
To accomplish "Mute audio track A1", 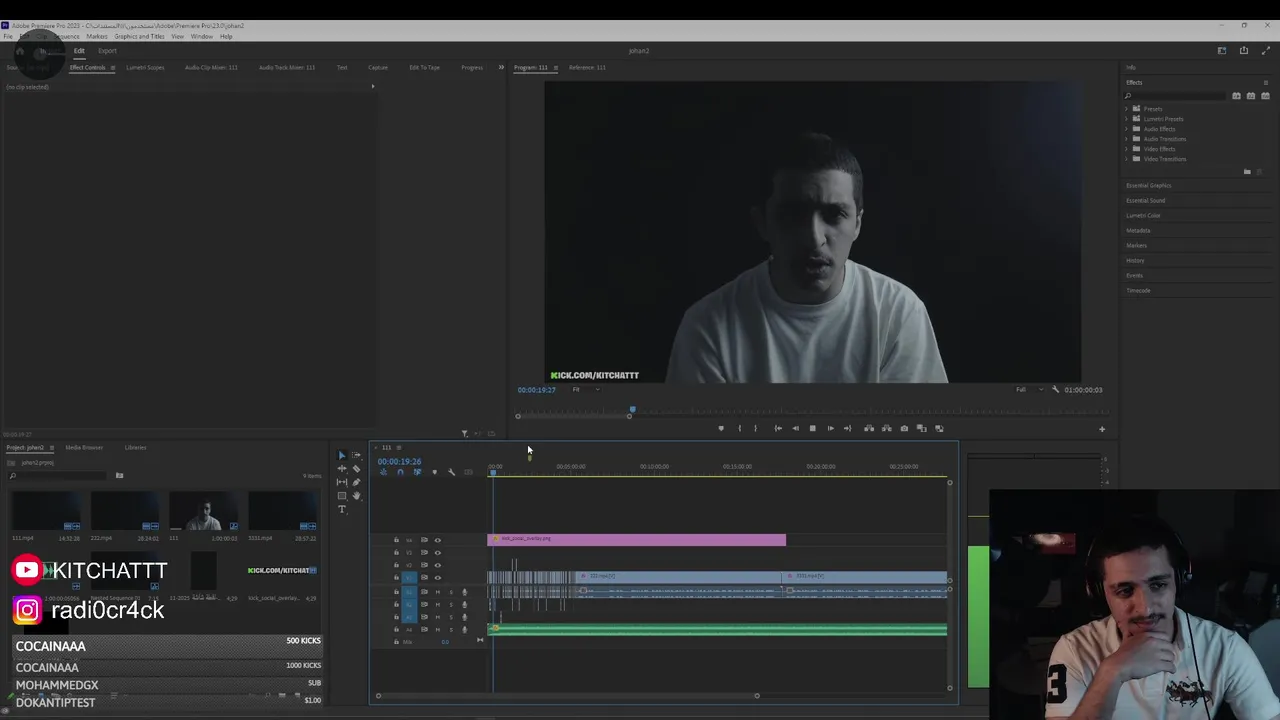I will click(x=437, y=592).
